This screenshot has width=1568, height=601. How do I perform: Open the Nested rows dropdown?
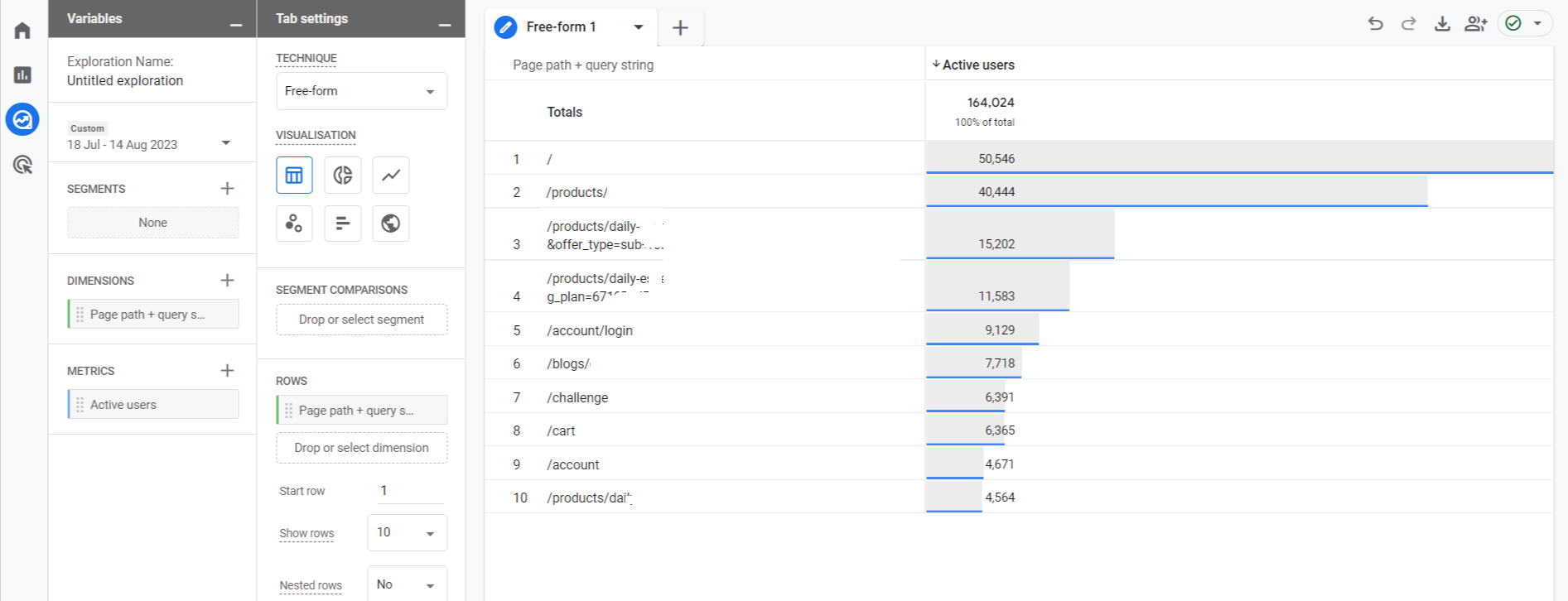coord(407,584)
